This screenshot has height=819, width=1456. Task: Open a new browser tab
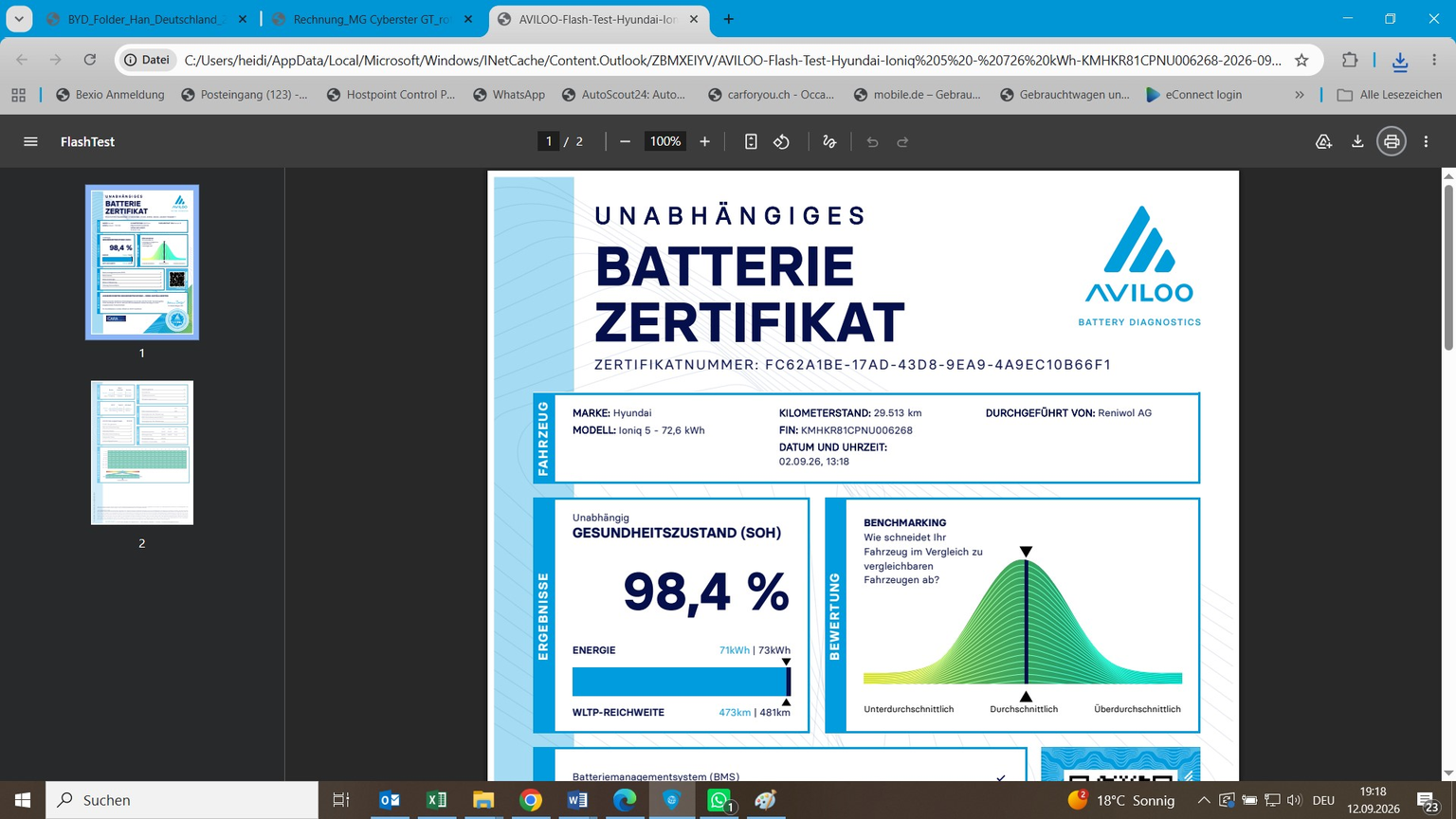point(728,19)
